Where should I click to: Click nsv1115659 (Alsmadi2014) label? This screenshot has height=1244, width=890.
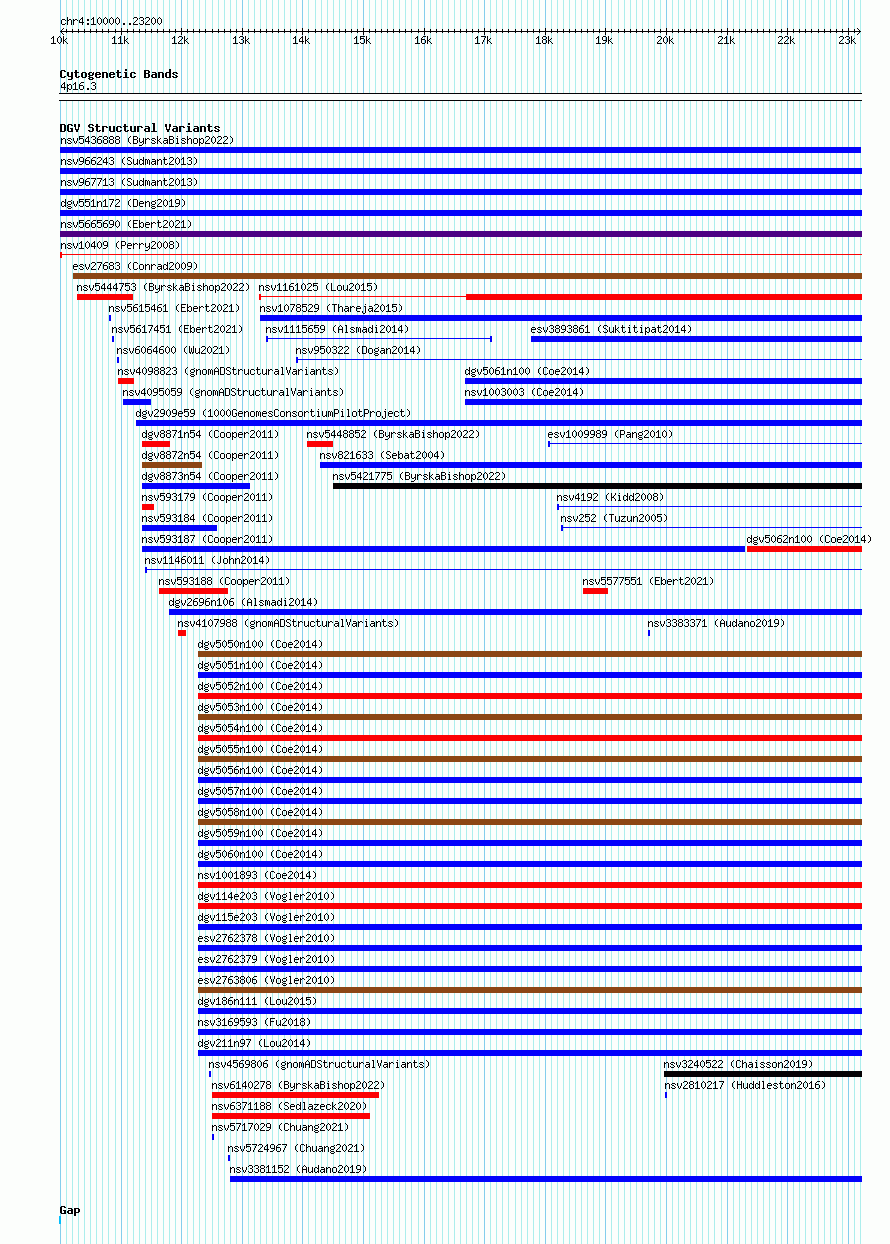point(337,329)
